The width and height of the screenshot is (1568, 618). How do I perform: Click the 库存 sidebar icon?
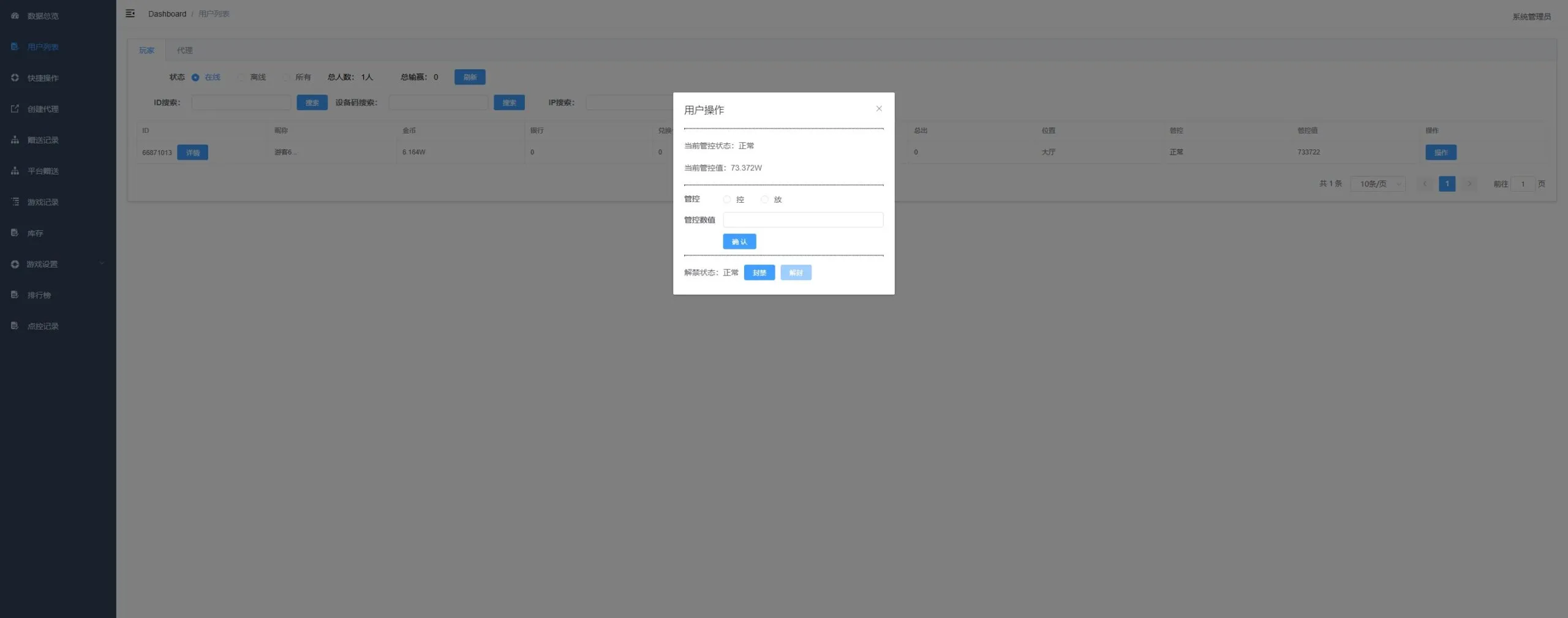15,233
